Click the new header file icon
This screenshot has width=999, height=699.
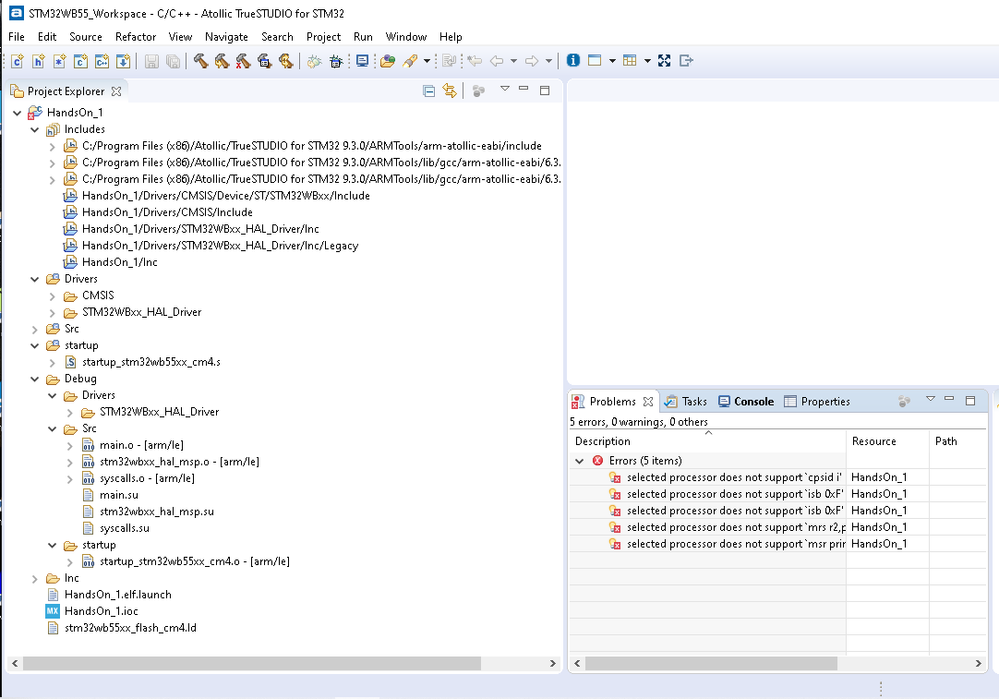38,61
